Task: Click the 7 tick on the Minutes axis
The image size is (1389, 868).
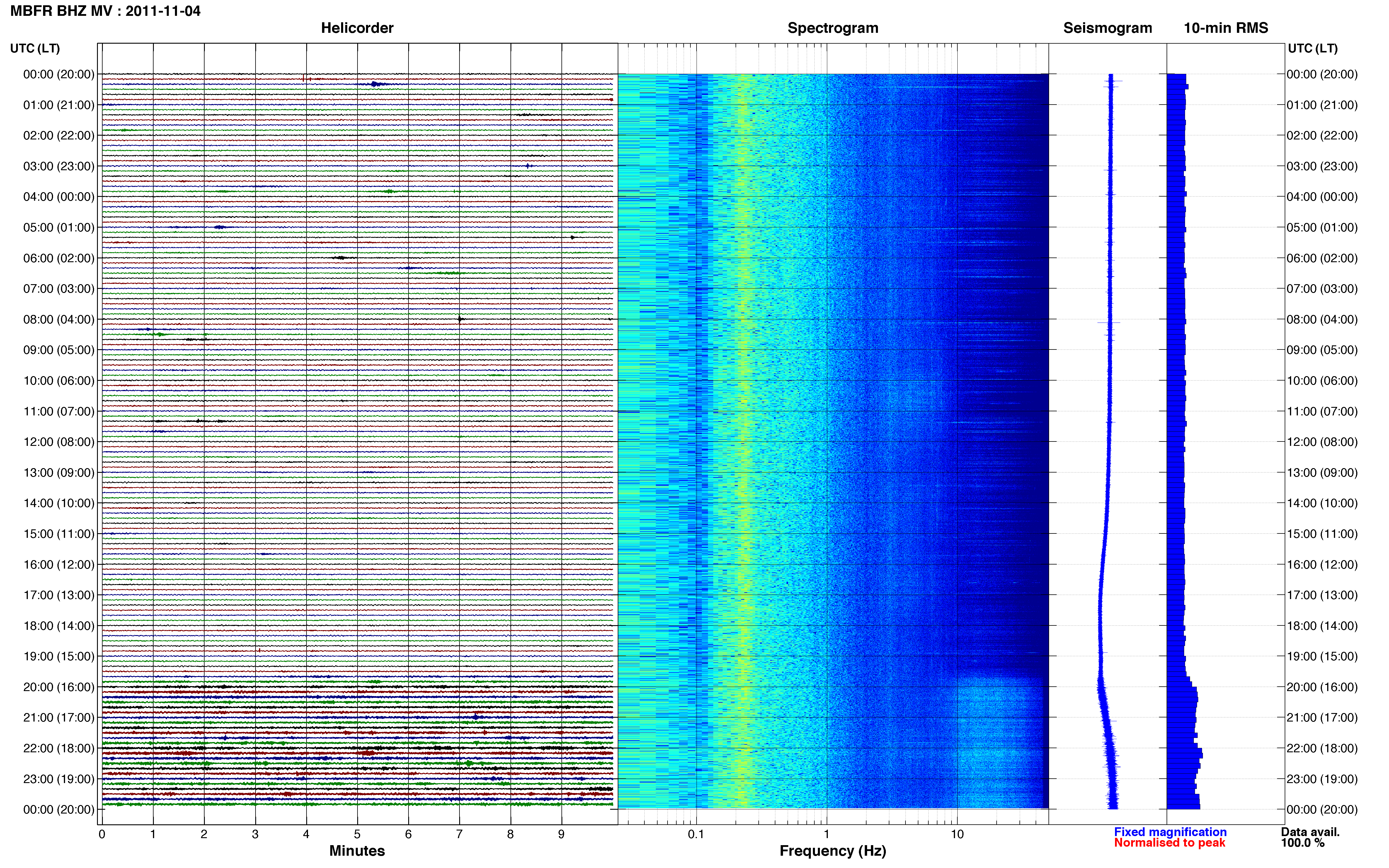Action: click(x=459, y=835)
